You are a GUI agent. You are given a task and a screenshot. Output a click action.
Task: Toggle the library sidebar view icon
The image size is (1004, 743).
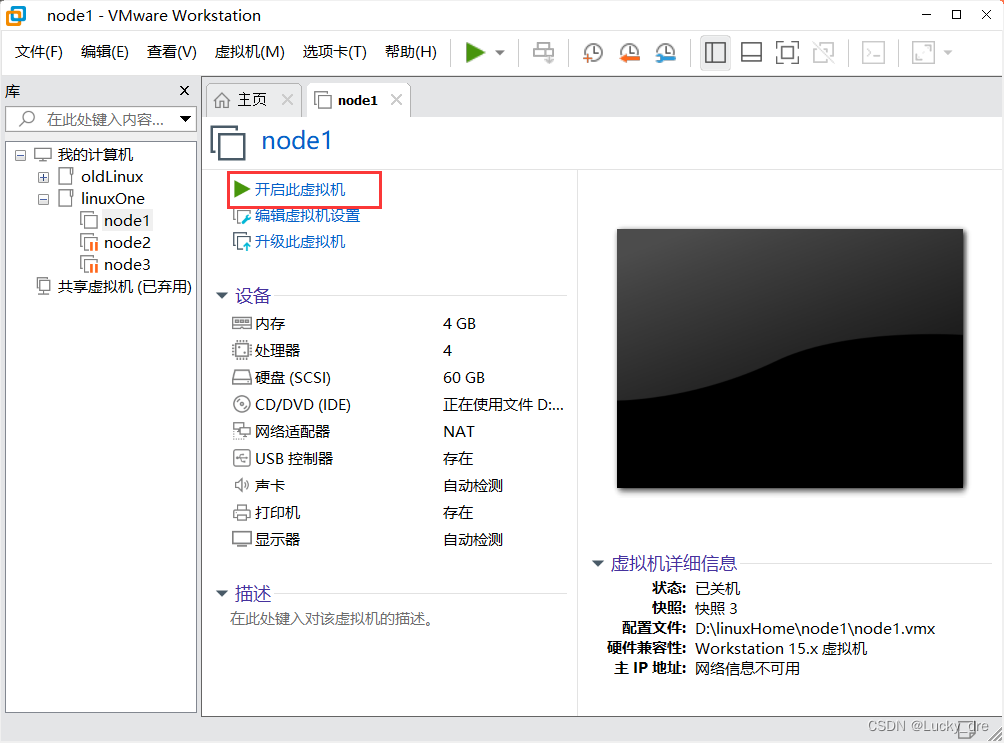(715, 53)
